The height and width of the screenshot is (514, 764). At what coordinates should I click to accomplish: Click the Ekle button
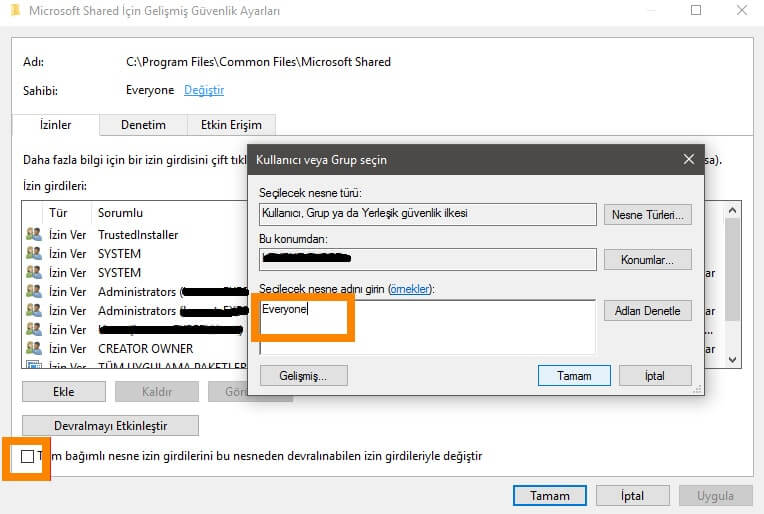coord(64,392)
